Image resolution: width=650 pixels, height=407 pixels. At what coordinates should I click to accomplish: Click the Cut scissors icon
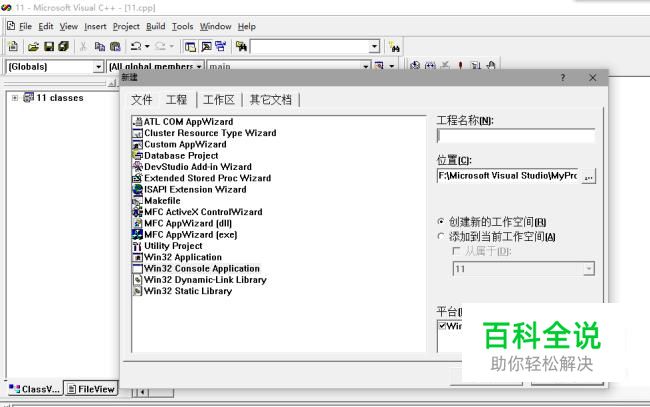click(x=83, y=46)
